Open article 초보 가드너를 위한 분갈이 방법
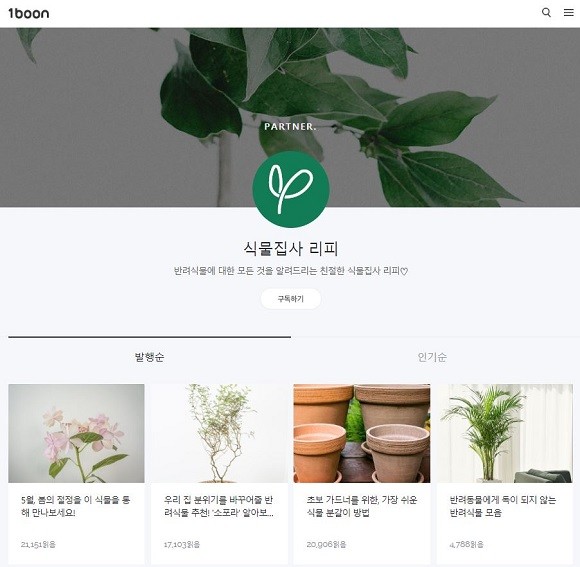Screen dimensions: 580x567 [x=362, y=506]
